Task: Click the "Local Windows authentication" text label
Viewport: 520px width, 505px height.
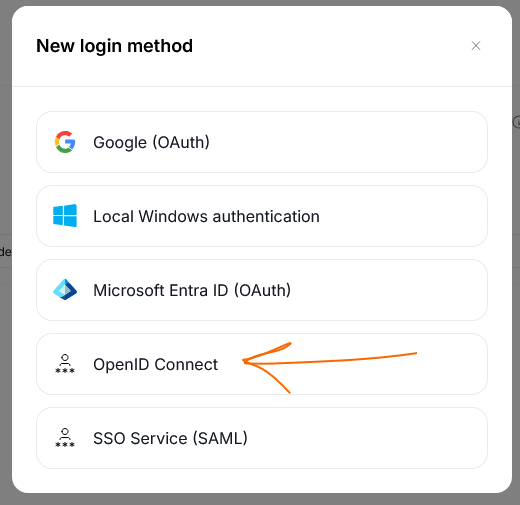Action: (x=206, y=216)
